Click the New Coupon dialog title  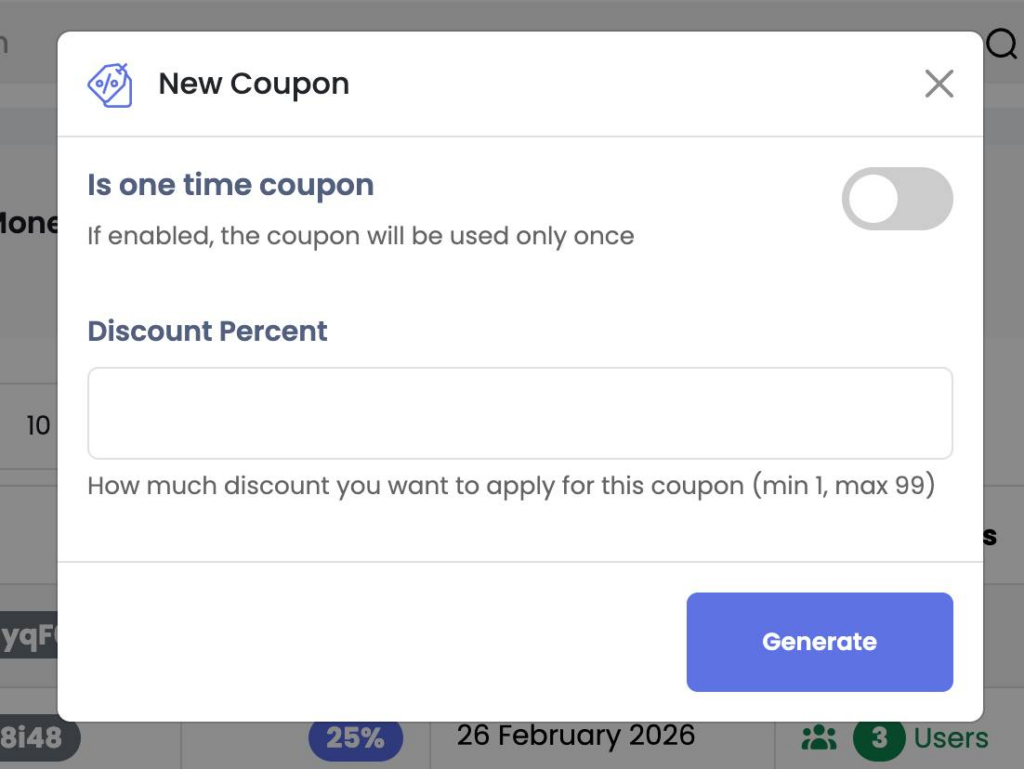point(254,84)
